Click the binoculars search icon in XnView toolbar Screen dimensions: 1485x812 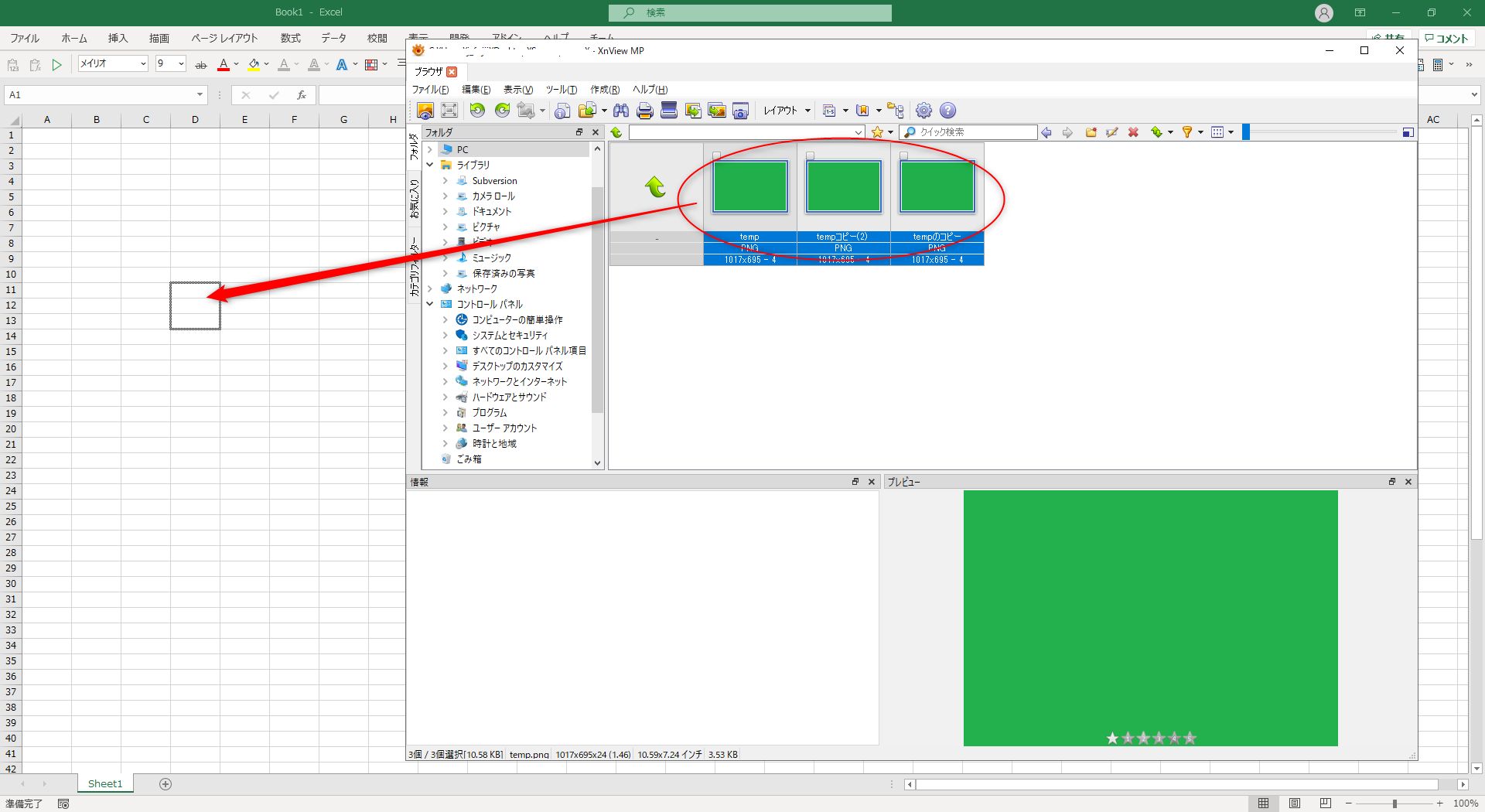620,111
